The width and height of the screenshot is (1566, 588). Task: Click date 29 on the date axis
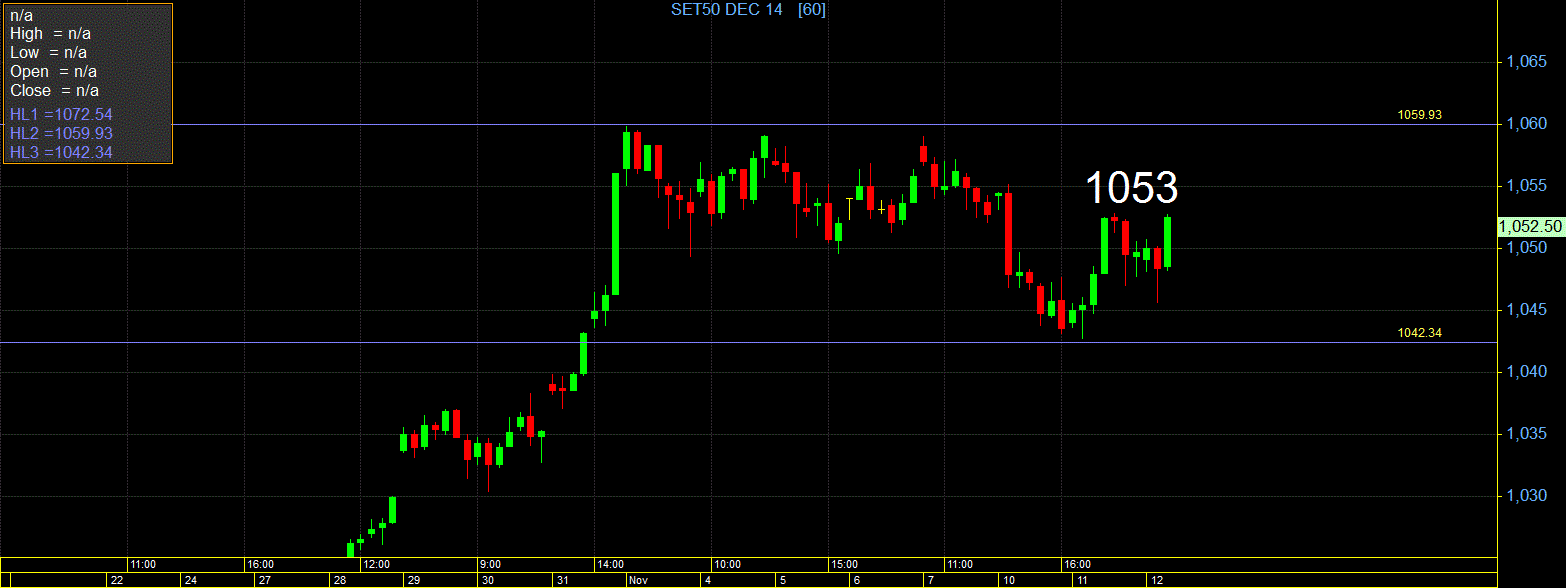pyautogui.click(x=413, y=580)
